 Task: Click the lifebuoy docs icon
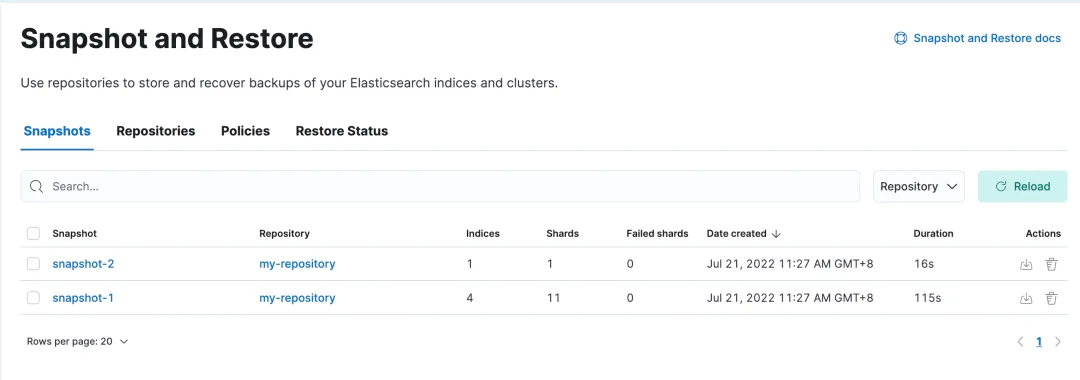point(900,39)
